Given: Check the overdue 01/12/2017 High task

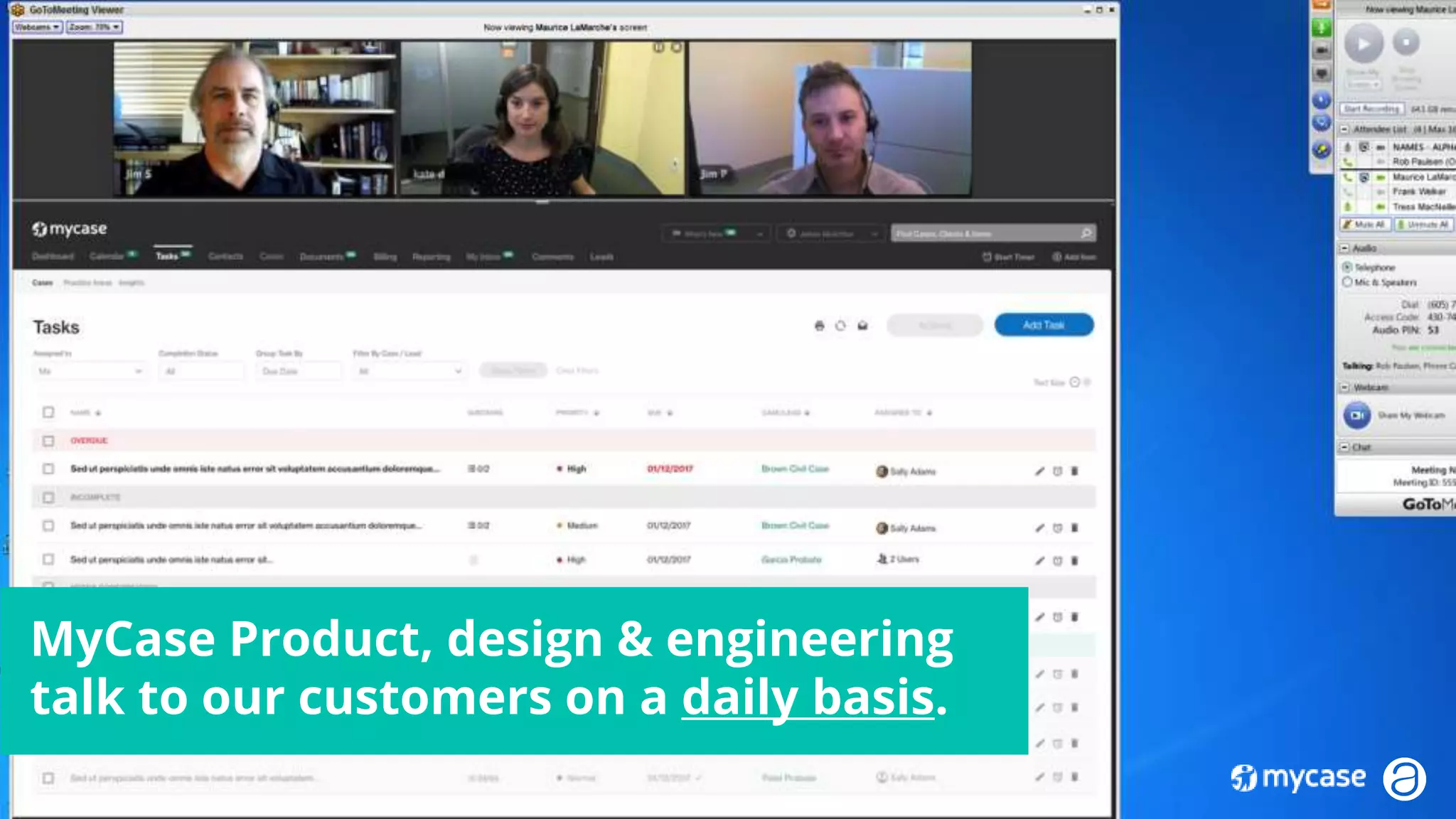Looking at the screenshot, I should 48,469.
